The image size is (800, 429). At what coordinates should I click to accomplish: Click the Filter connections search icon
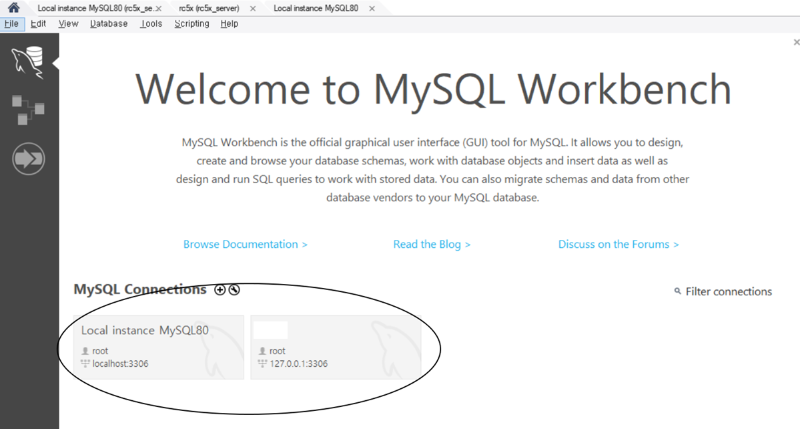[x=677, y=292]
